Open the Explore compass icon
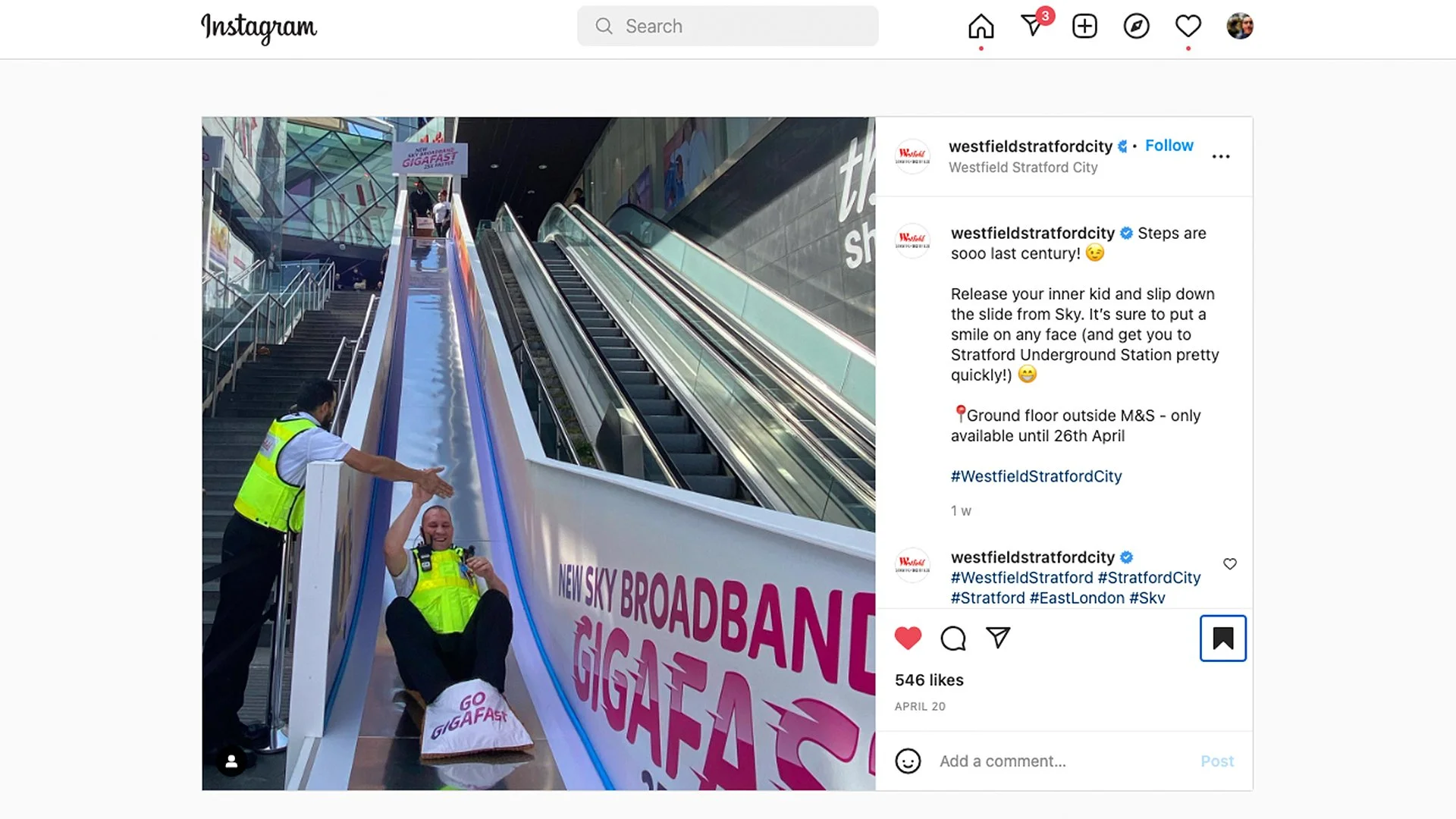The image size is (1456, 819). 1136,27
